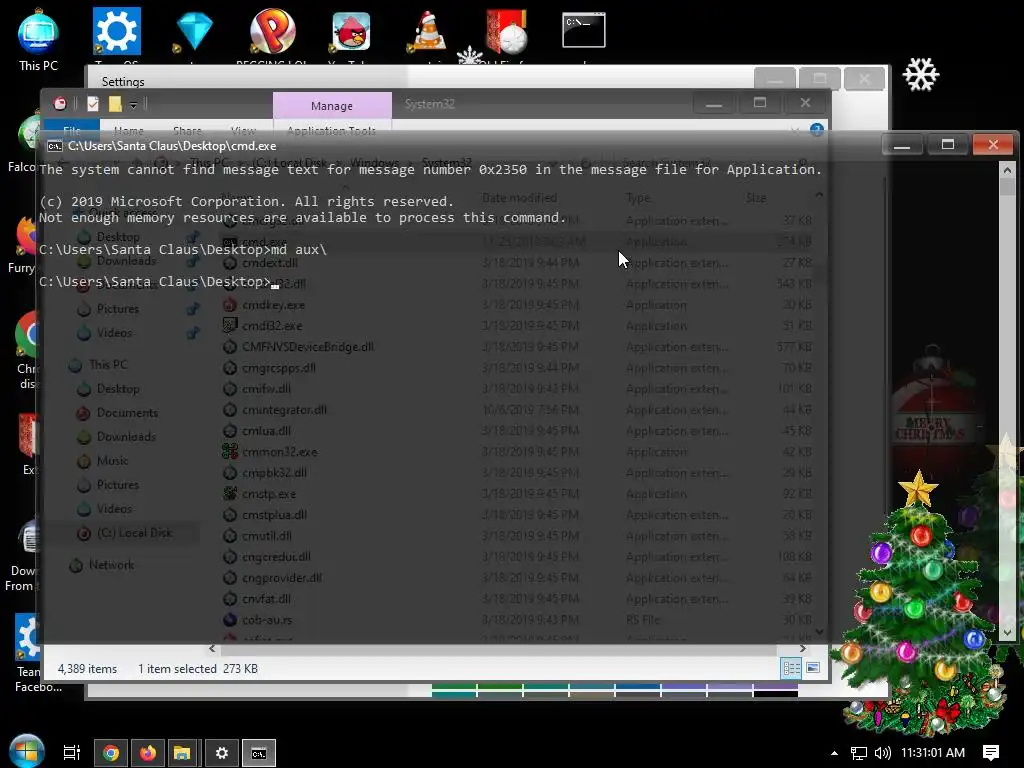Close the cmd.exe window with red X
Screen dimensions: 1024x768
pyautogui.click(x=993, y=144)
